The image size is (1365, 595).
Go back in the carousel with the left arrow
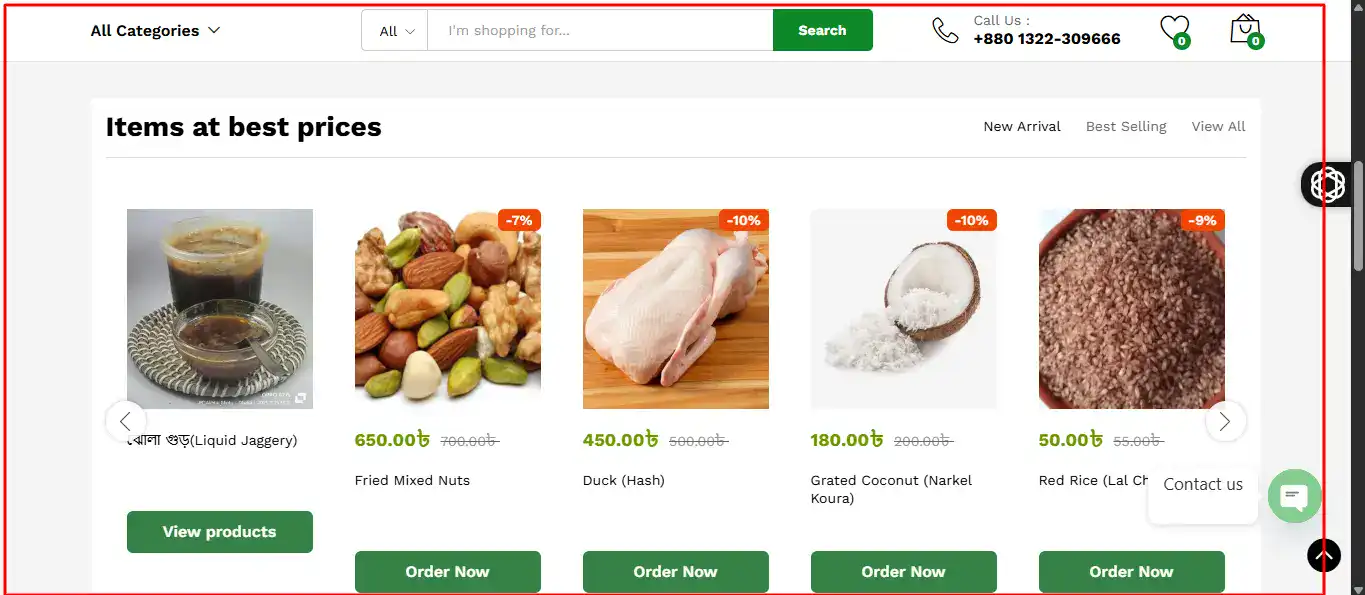(127, 421)
